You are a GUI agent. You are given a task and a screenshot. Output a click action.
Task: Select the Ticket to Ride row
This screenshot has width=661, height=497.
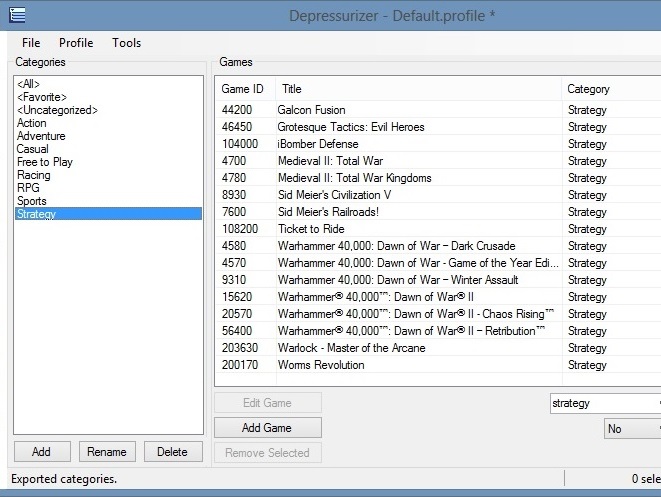[438, 229]
